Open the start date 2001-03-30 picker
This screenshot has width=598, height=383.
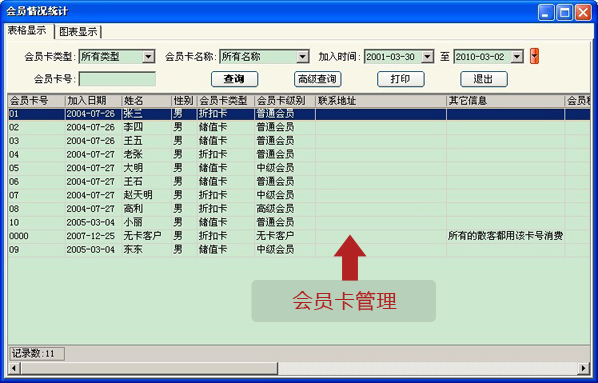[x=428, y=57]
